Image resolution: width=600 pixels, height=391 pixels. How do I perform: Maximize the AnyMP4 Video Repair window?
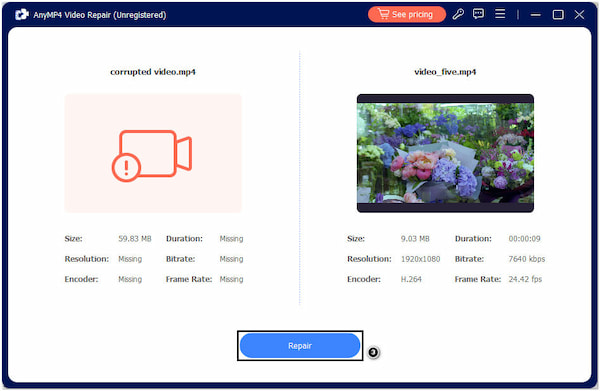[x=558, y=15]
